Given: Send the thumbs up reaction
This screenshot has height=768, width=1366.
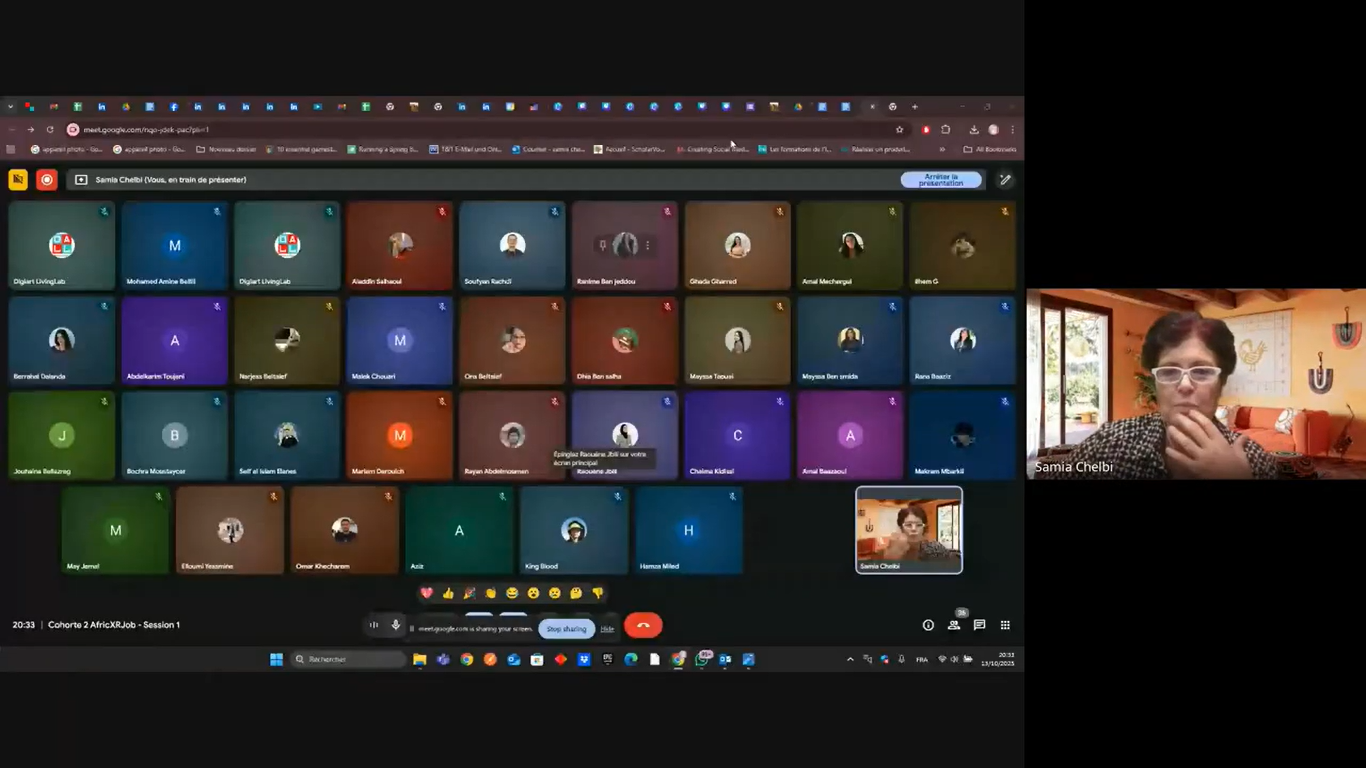Looking at the screenshot, I should (x=448, y=593).
